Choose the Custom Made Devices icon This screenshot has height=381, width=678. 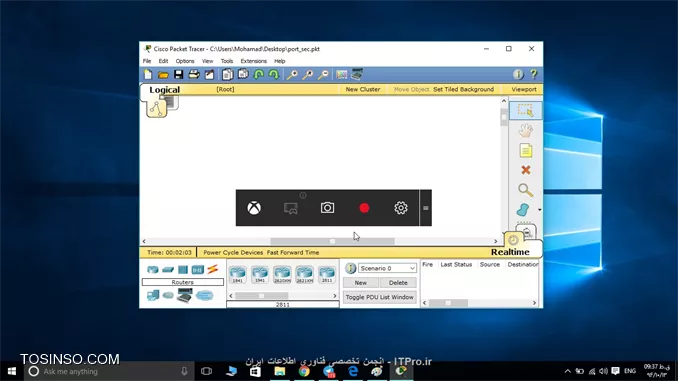click(x=185, y=295)
